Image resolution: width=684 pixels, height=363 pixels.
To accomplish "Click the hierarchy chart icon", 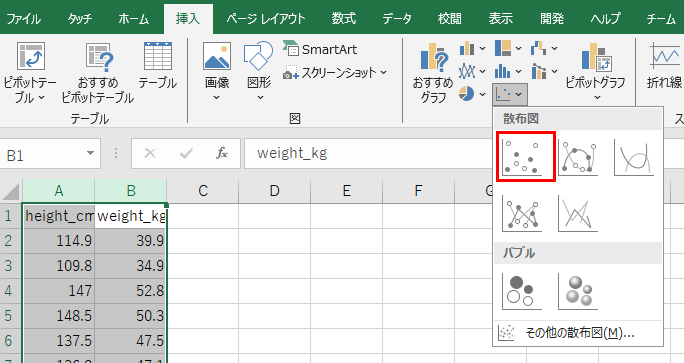I will [x=503, y=48].
